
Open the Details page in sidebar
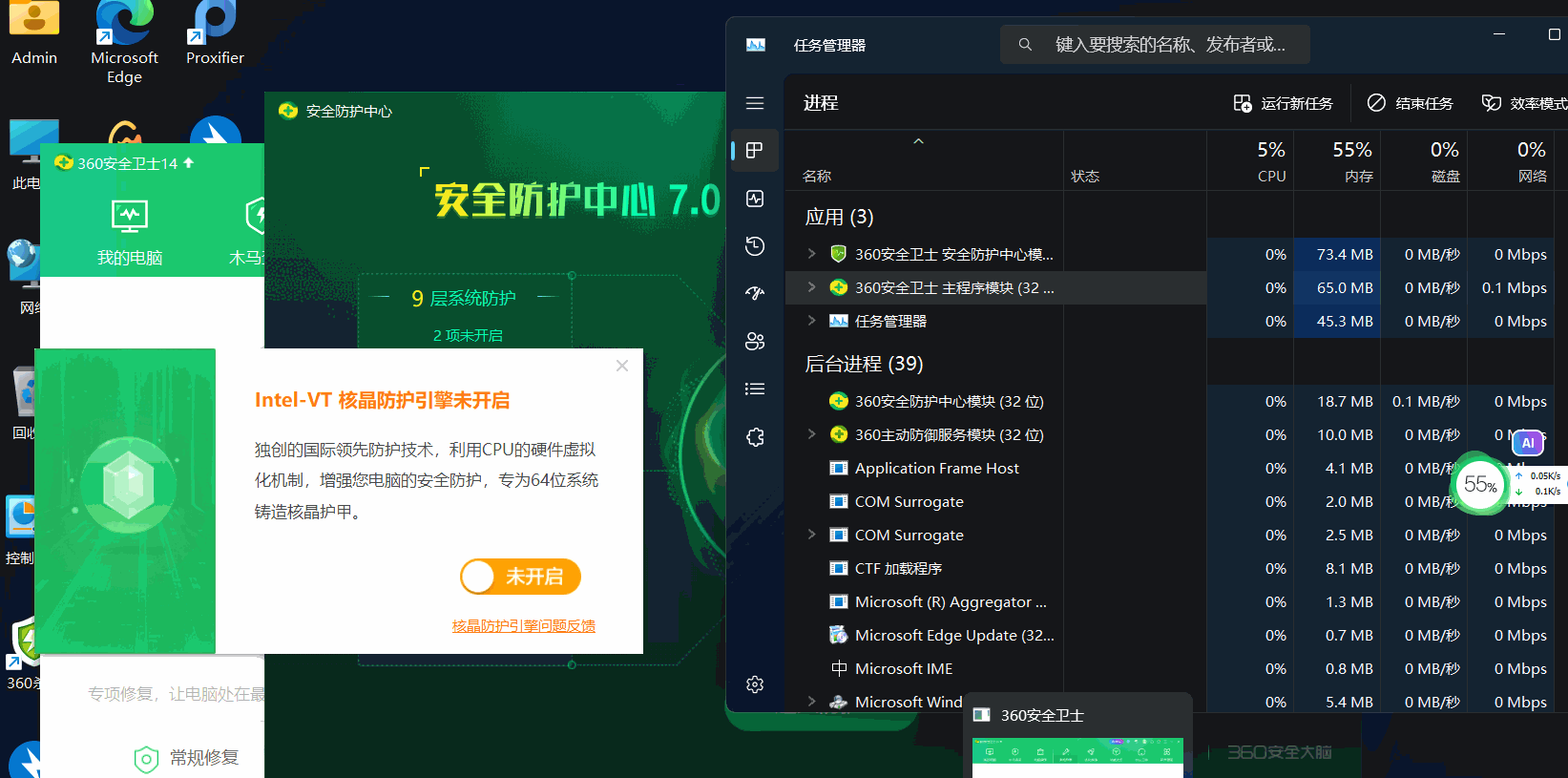click(x=755, y=389)
